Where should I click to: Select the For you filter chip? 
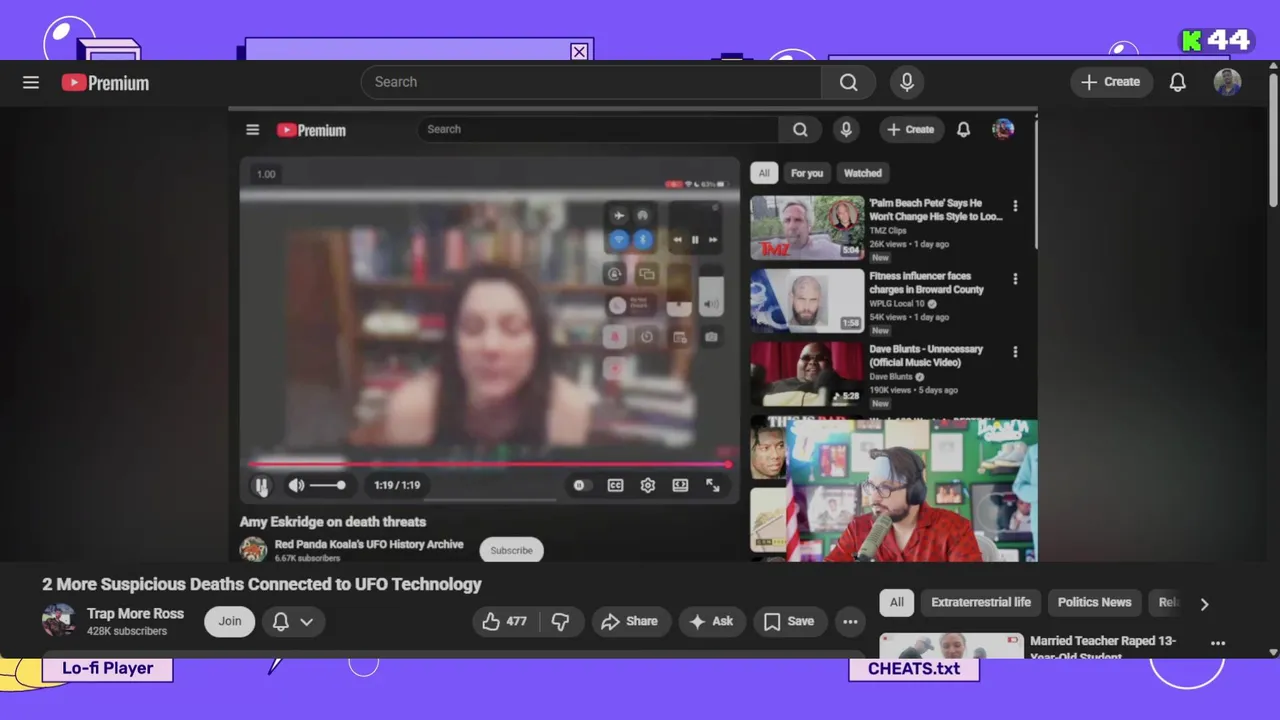(x=807, y=173)
